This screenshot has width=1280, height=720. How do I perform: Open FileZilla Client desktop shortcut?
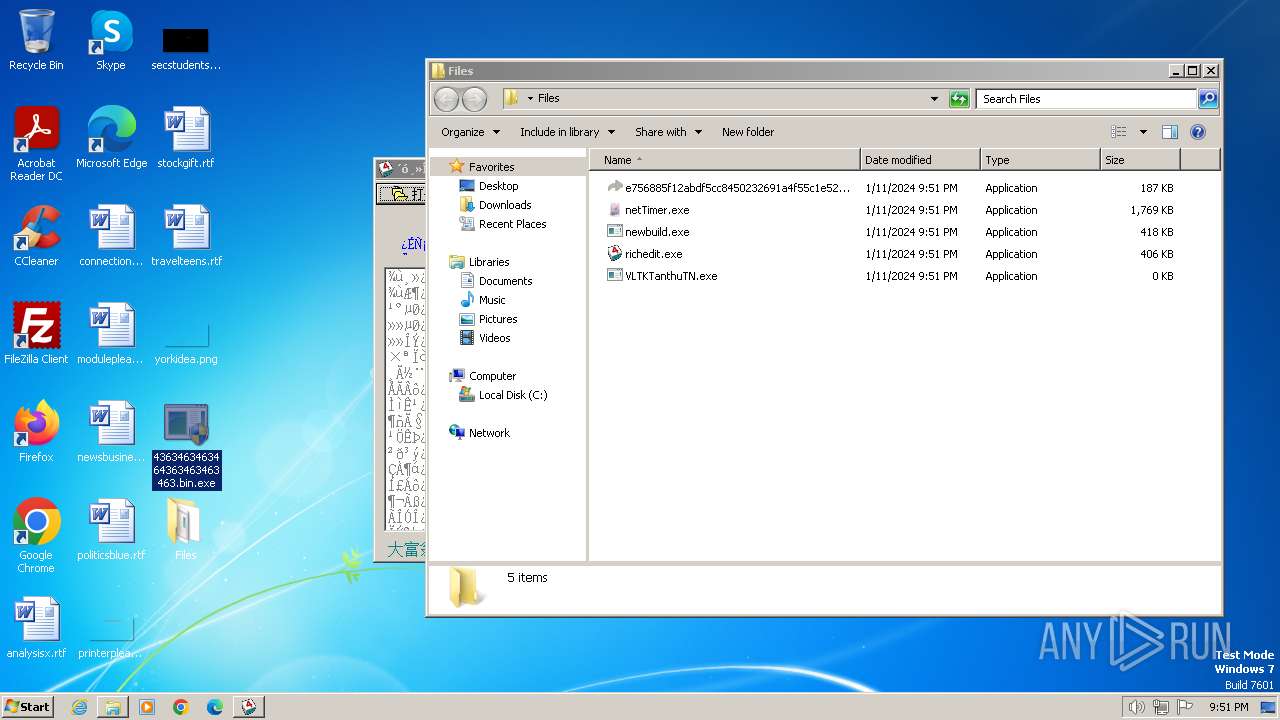pos(36,333)
